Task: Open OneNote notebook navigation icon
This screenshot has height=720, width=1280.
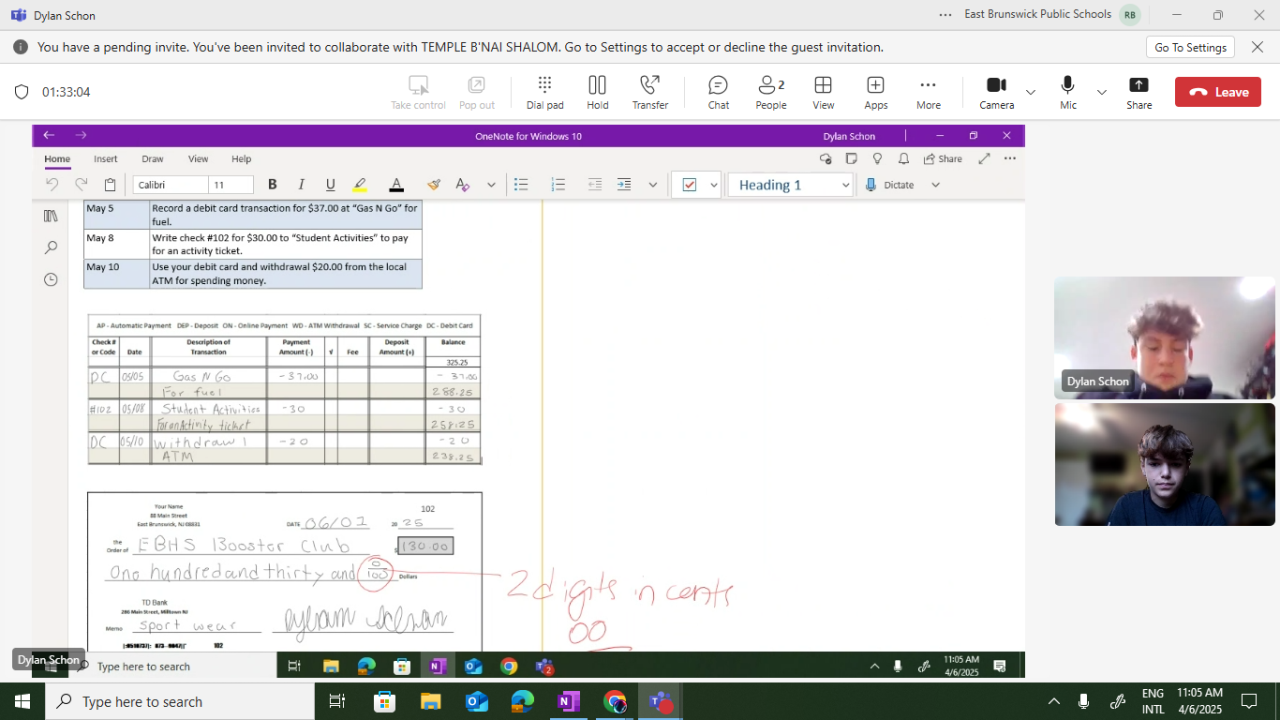Action: point(51,216)
